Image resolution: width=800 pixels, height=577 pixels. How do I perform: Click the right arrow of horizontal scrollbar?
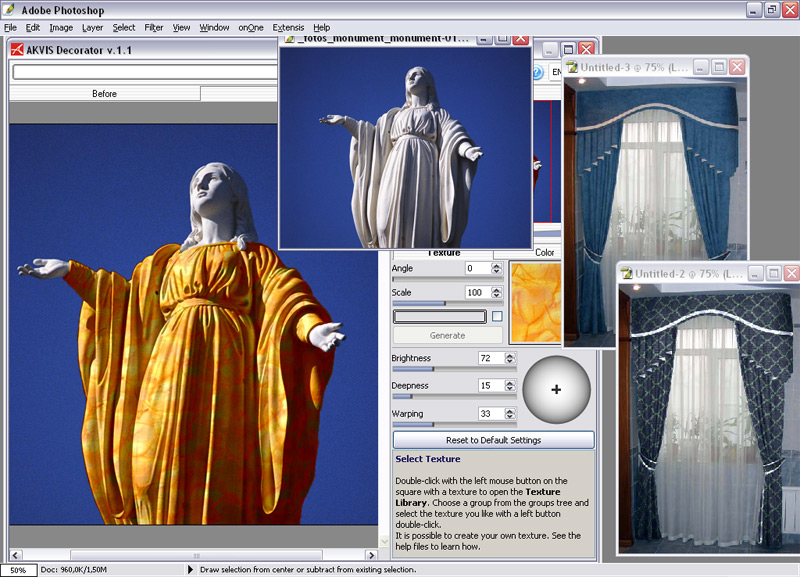coord(371,555)
